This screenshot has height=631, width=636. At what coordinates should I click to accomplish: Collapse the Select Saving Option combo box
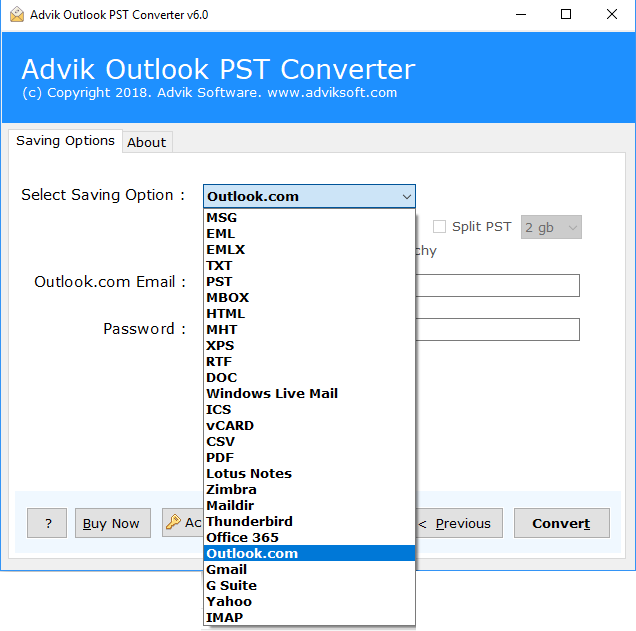(x=309, y=196)
